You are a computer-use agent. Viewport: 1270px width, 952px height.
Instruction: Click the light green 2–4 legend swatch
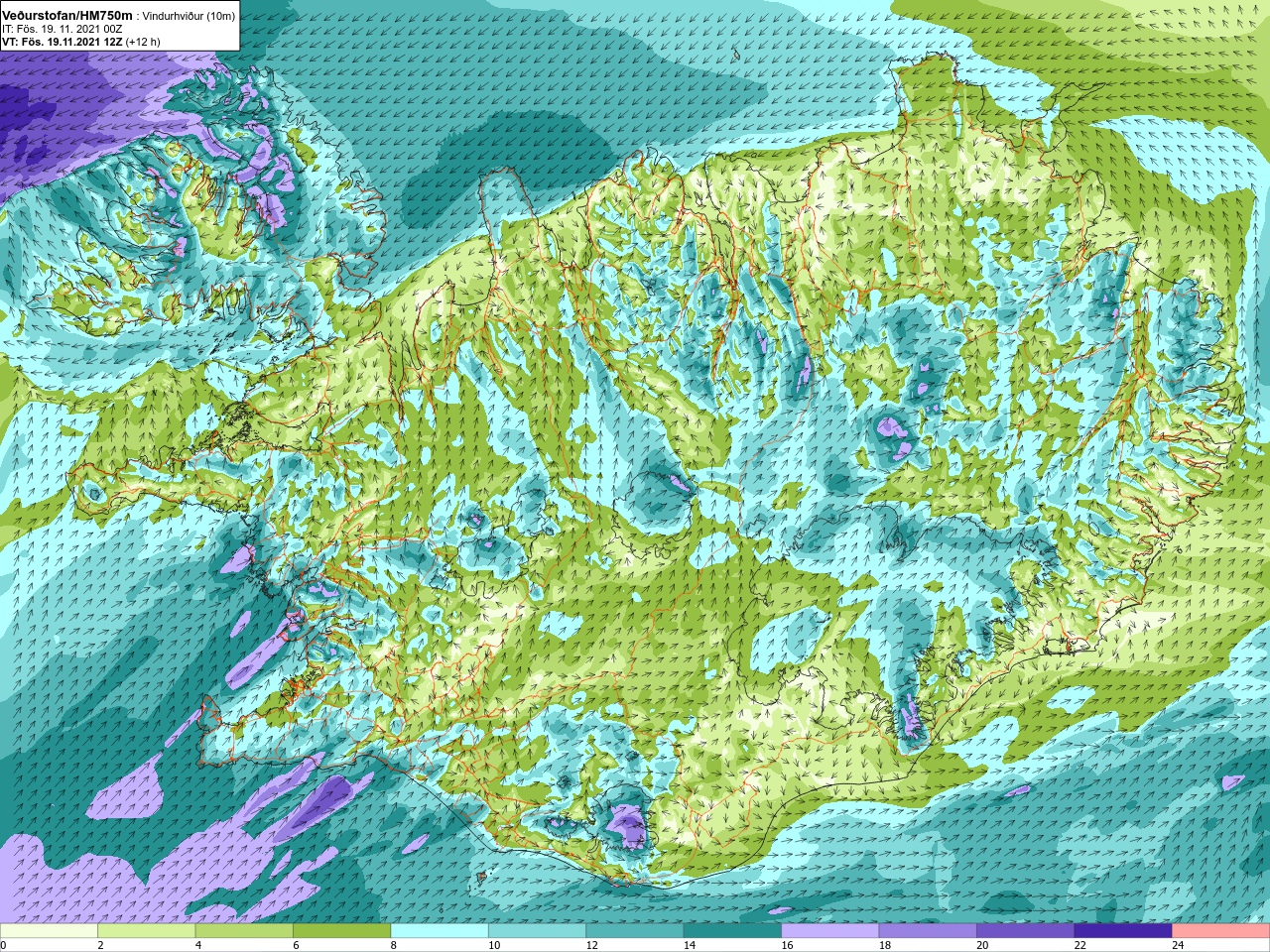pos(147,931)
